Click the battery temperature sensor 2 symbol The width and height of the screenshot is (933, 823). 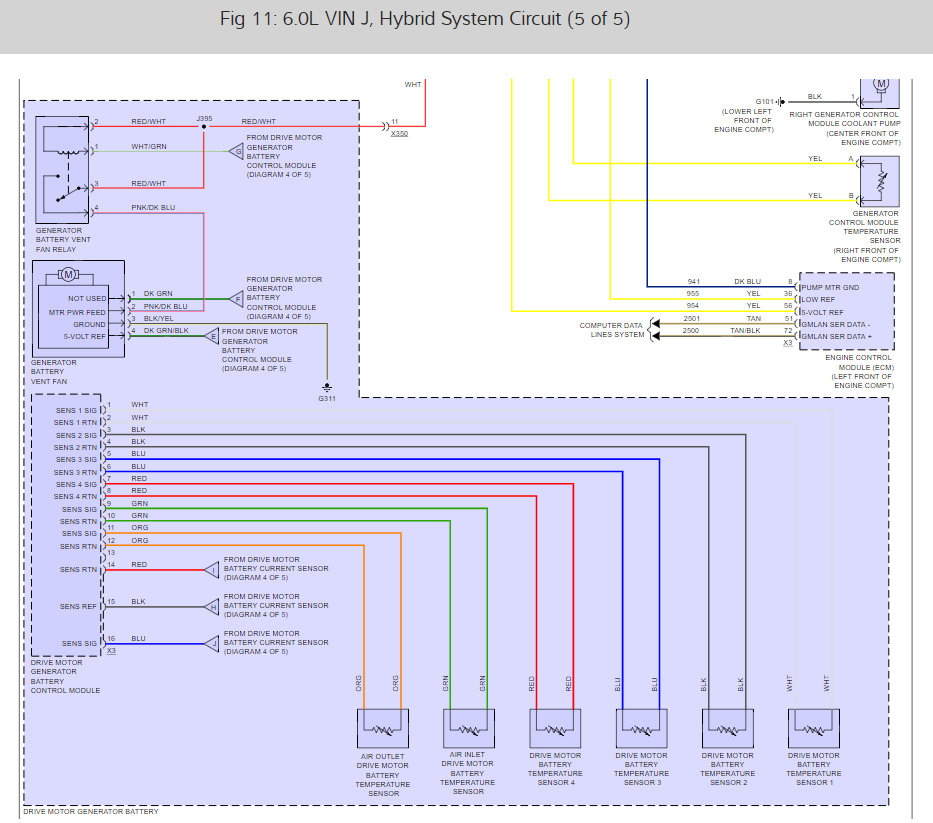coord(728,728)
